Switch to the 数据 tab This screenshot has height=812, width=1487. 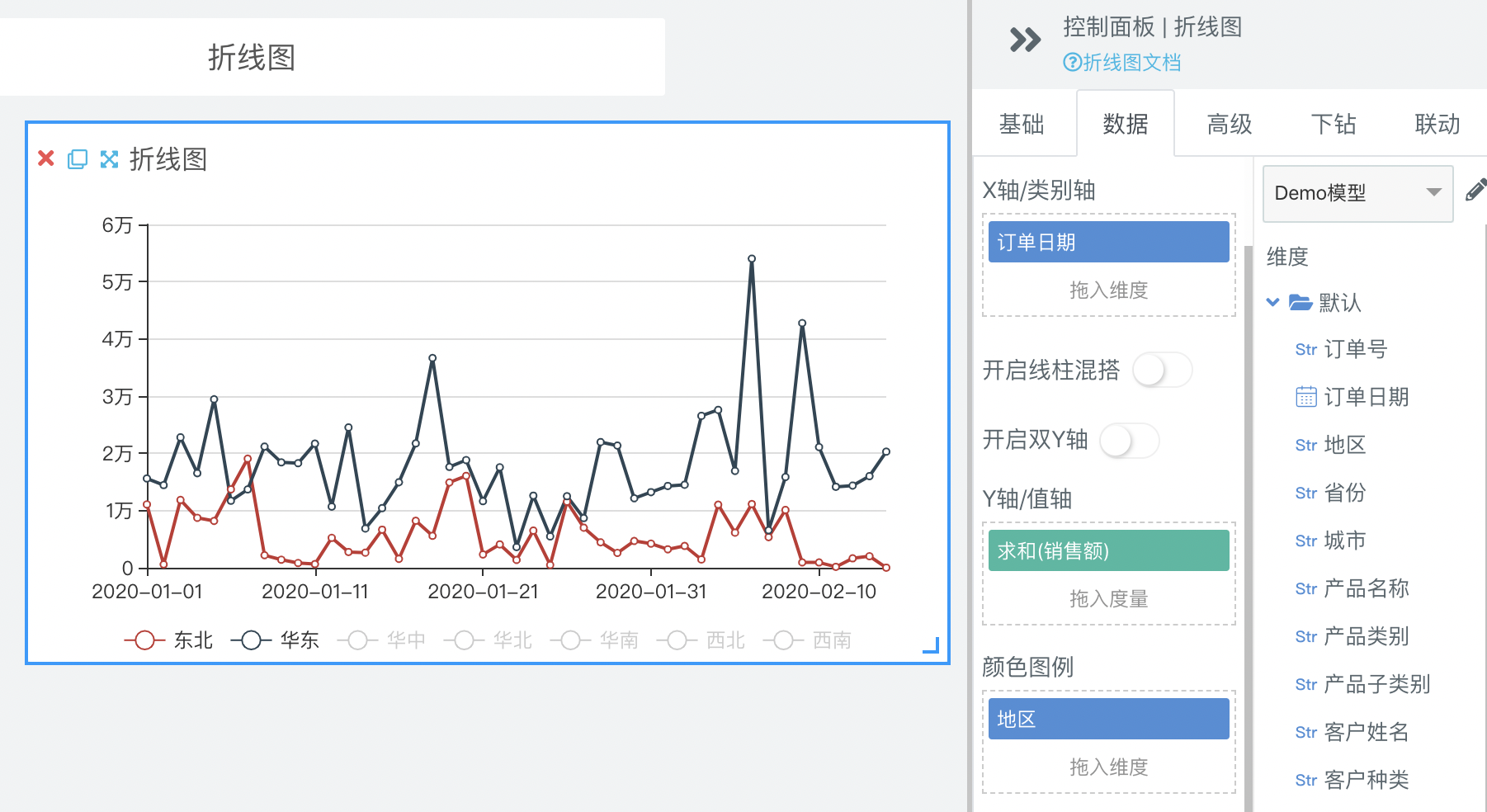point(1126,124)
